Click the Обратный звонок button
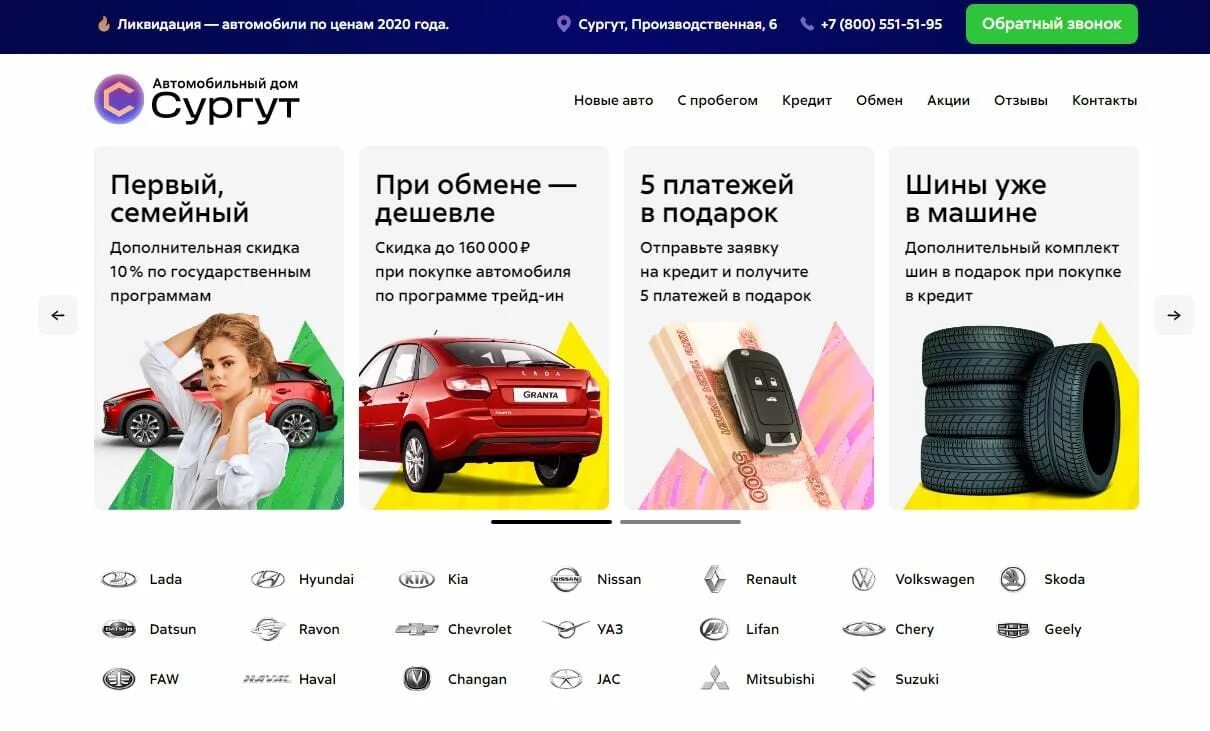The width and height of the screenshot is (1210, 731). click(1052, 24)
